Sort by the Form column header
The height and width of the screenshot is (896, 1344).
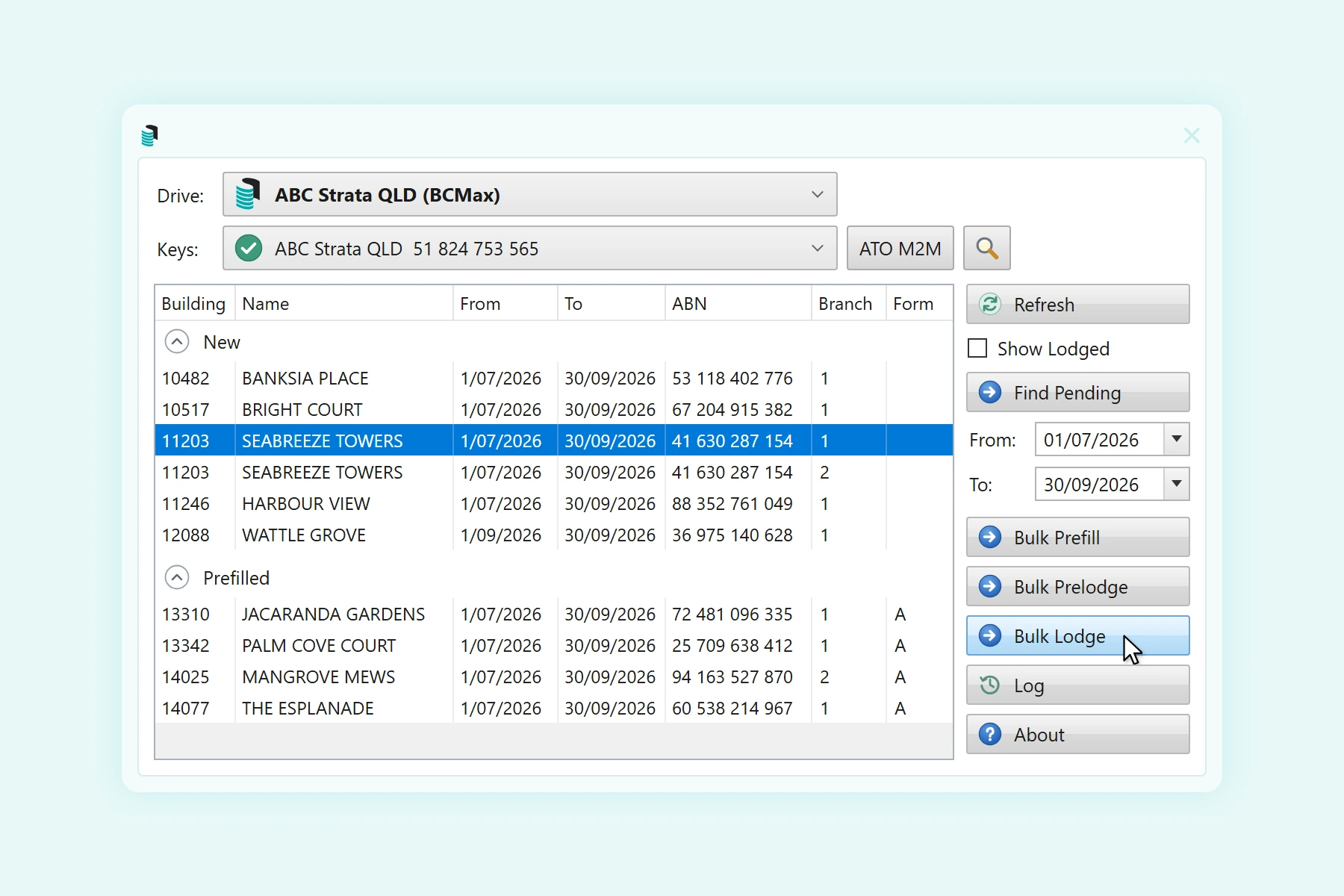point(919,304)
